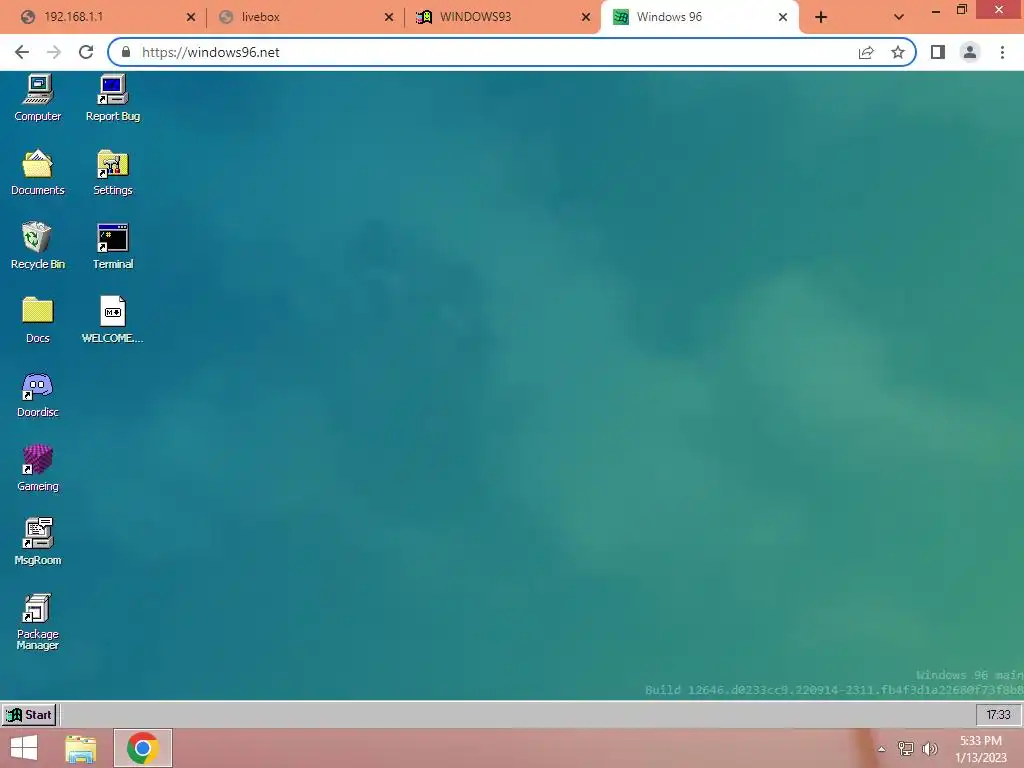Open the Recycle Bin icon
This screenshot has height=768, width=1024.
pos(37,246)
